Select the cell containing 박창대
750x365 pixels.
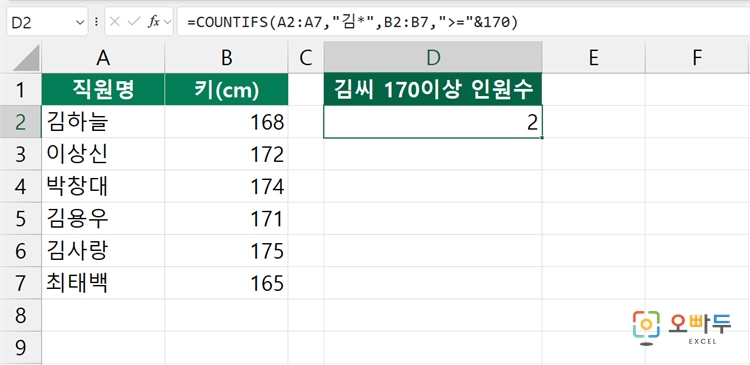pos(103,187)
